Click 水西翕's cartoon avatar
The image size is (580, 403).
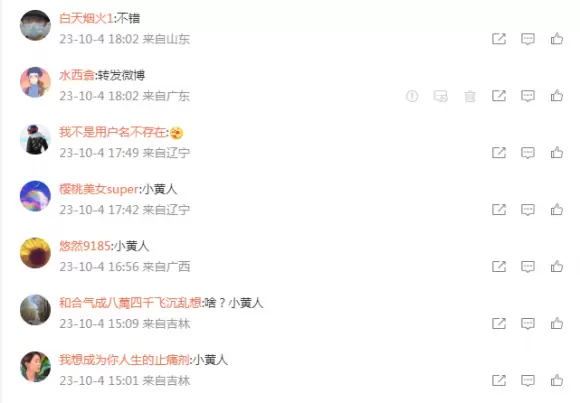[35, 82]
